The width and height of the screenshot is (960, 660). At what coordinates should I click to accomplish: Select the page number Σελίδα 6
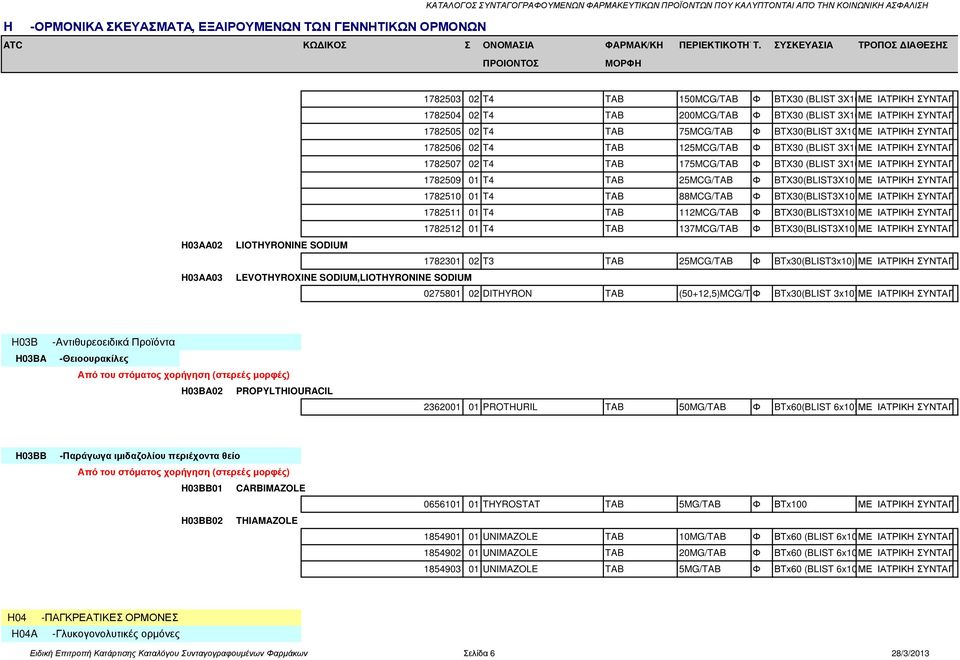[x=479, y=654]
